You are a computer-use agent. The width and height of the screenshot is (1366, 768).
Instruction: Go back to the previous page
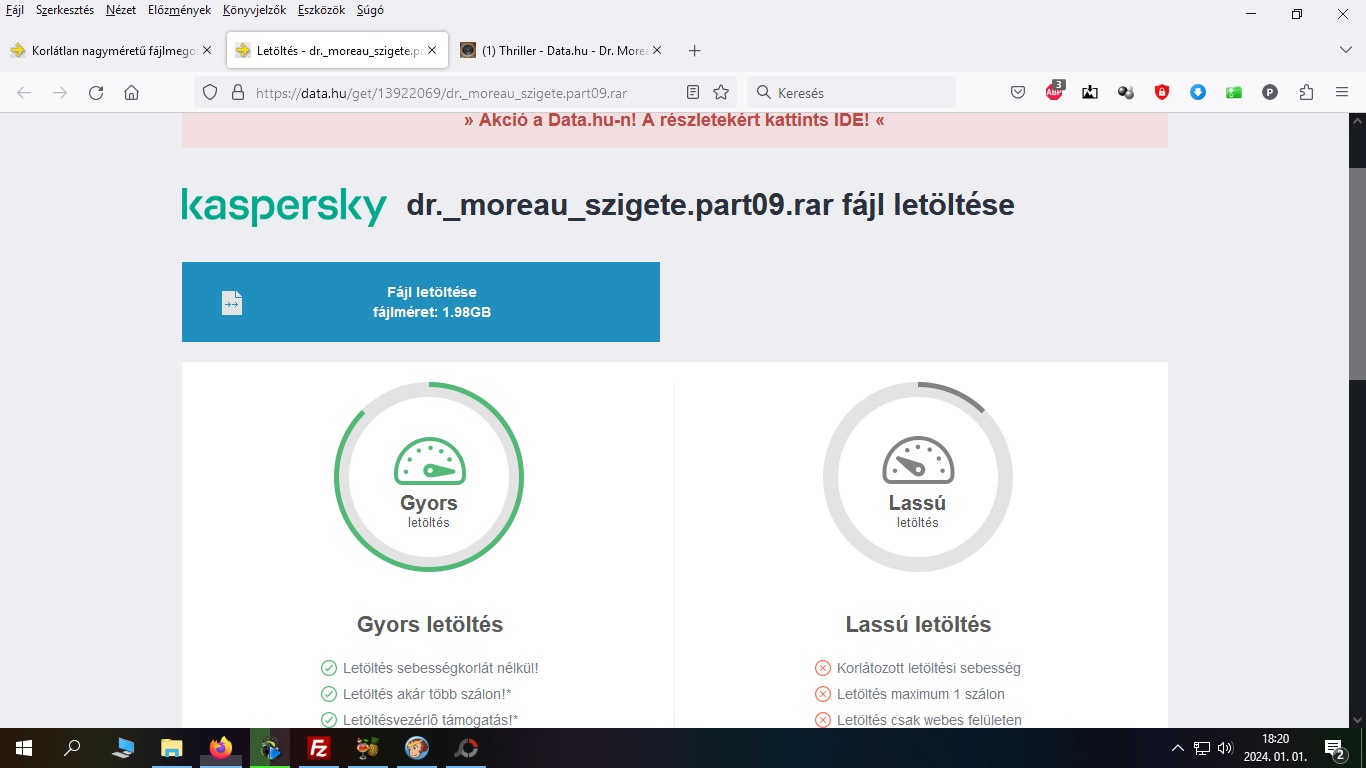(x=24, y=92)
